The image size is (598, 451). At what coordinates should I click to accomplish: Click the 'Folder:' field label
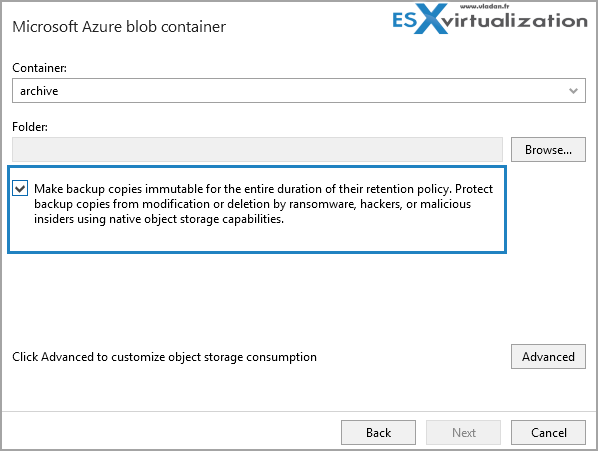[30, 127]
